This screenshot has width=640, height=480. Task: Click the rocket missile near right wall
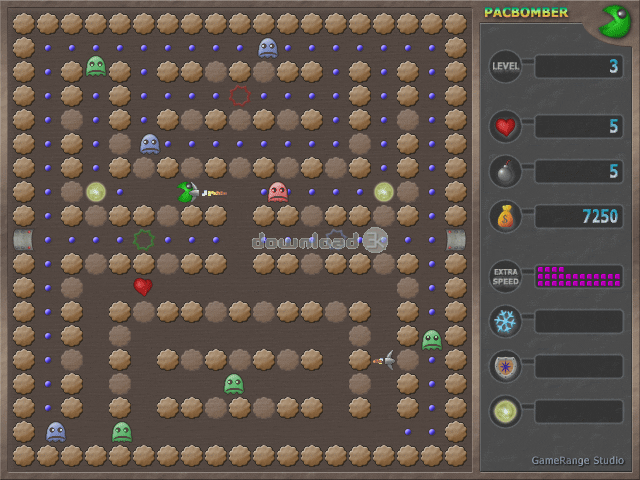(384, 360)
